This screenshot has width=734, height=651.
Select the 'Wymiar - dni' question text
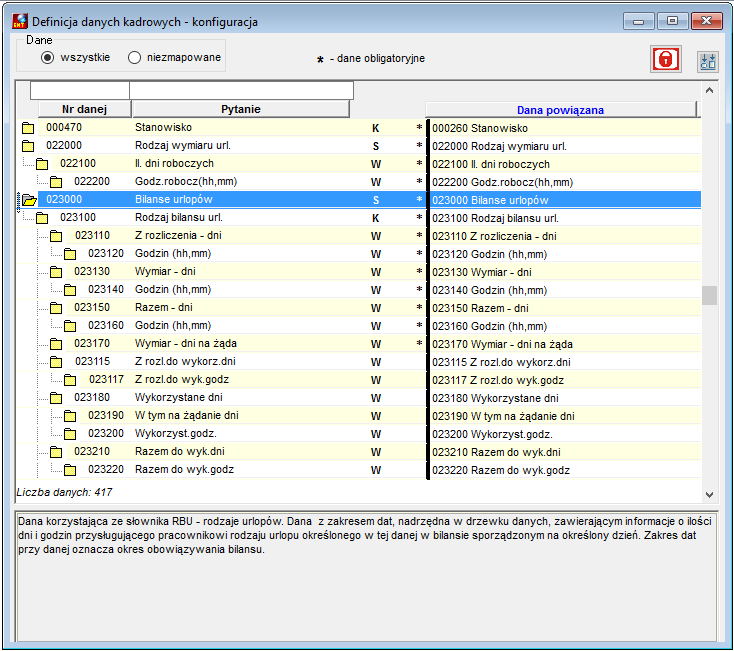click(165, 271)
